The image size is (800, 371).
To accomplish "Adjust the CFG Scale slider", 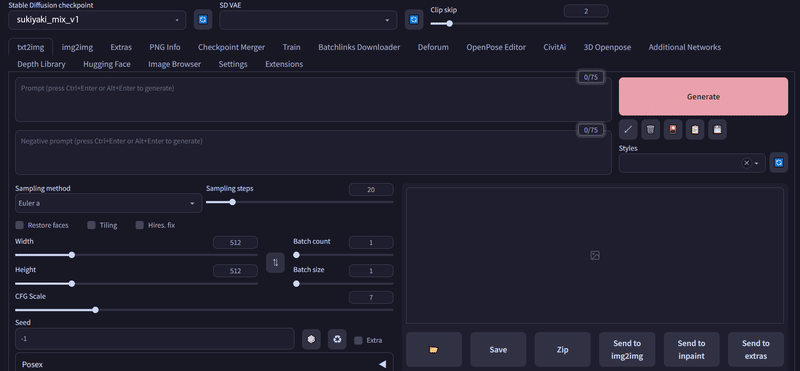I will (204, 310).
